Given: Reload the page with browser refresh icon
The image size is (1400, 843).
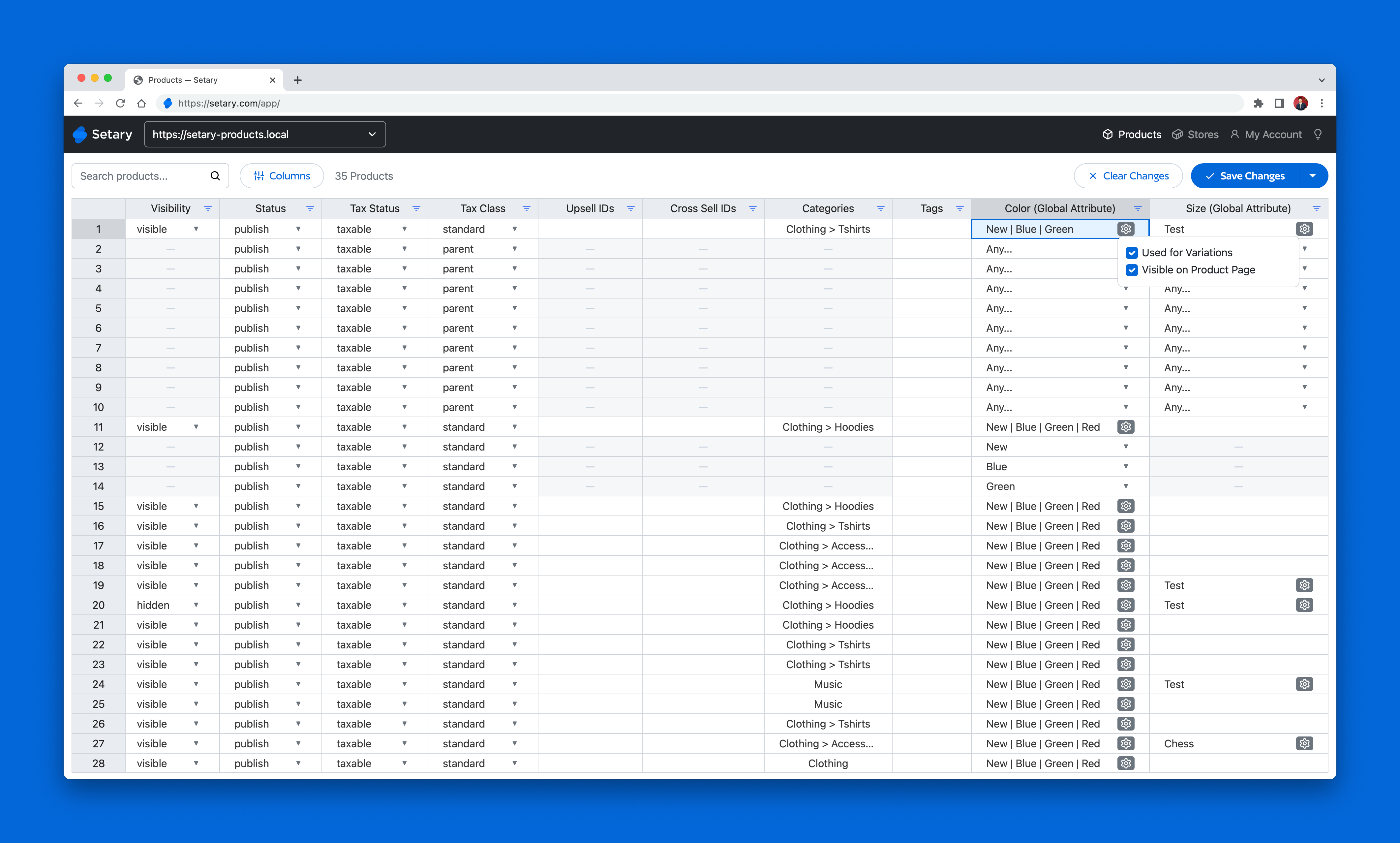Looking at the screenshot, I should tap(120, 103).
